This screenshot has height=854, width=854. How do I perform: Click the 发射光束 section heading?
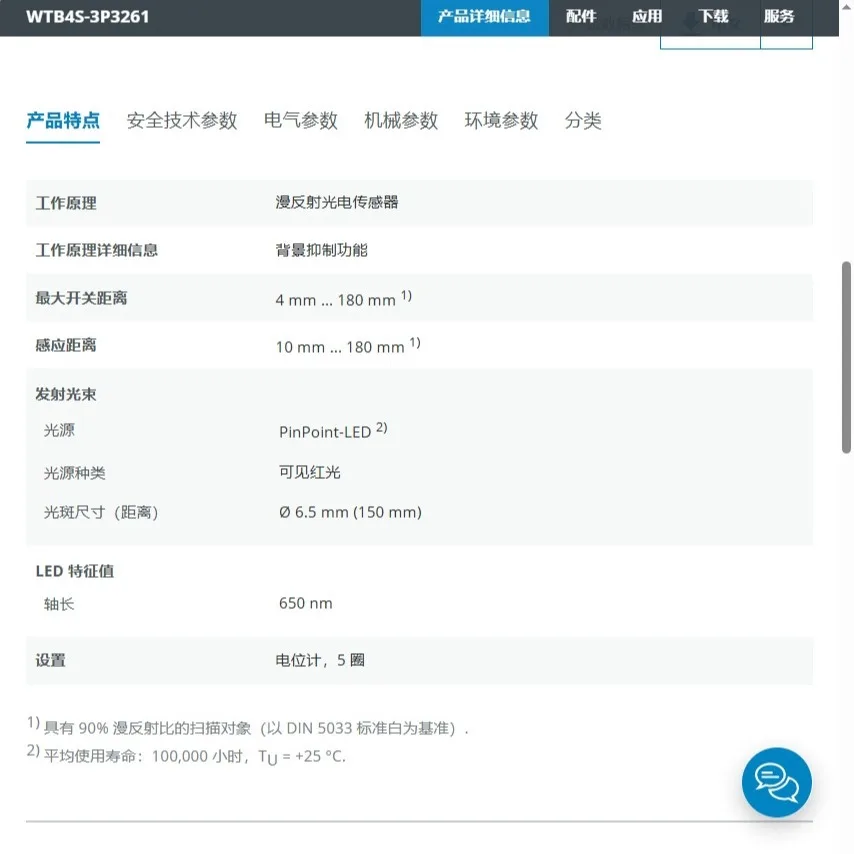tap(66, 394)
